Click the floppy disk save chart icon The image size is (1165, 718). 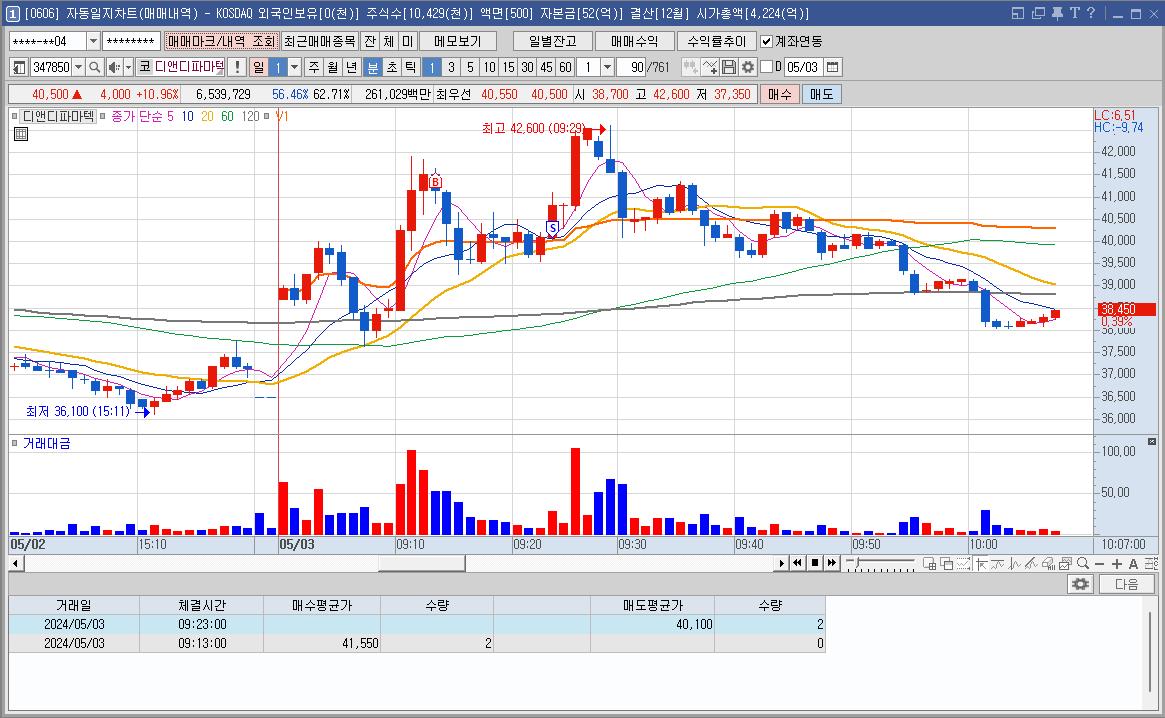point(729,68)
